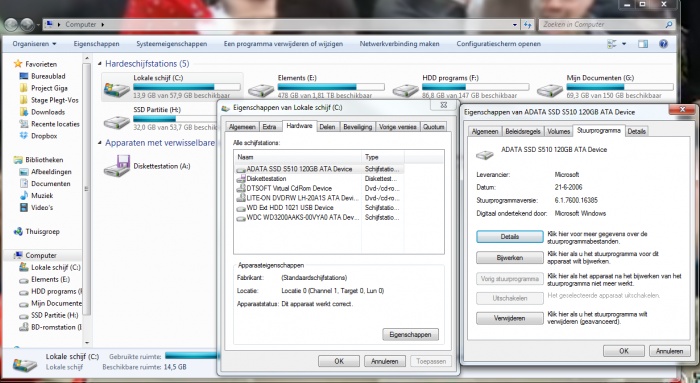Switch to the Delen tab
Screen dimensions: 700x383
327,127
